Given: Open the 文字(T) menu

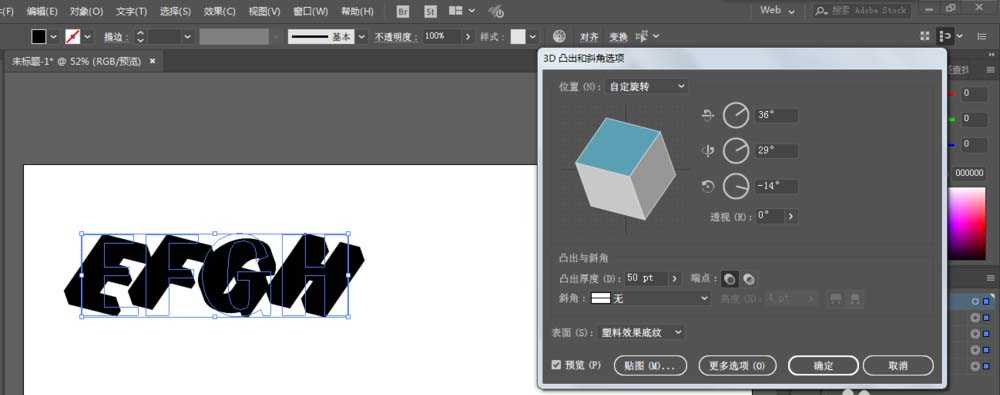Looking at the screenshot, I should click(131, 11).
